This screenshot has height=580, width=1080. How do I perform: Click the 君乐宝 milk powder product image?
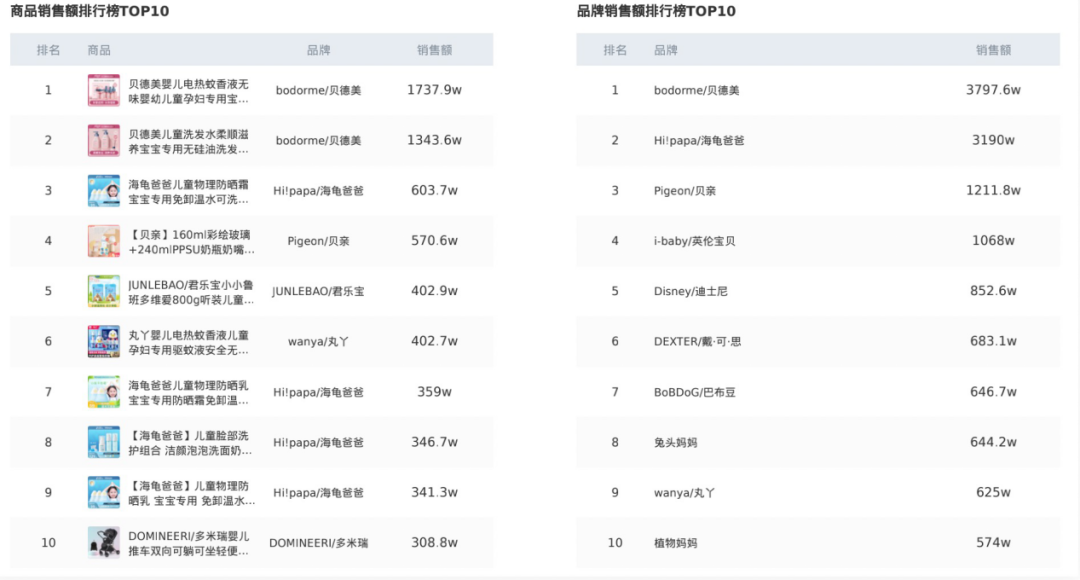tap(103, 291)
